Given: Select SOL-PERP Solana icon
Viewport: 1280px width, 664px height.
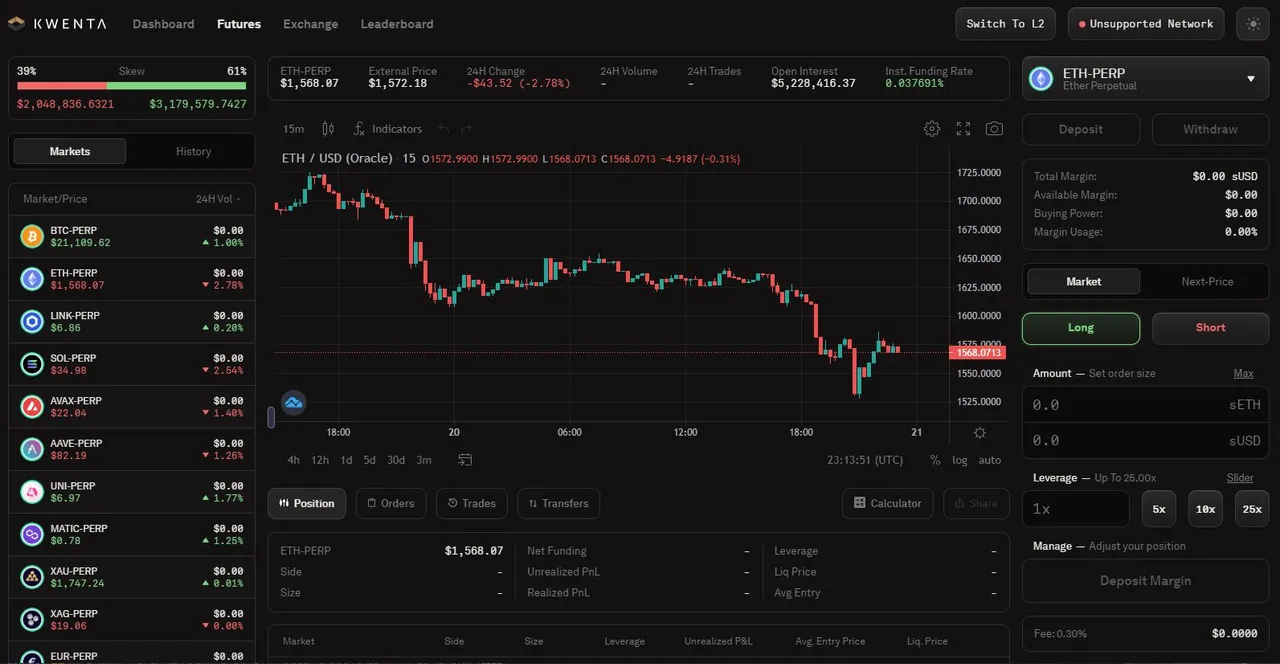Looking at the screenshot, I should pyautogui.click(x=32, y=364).
